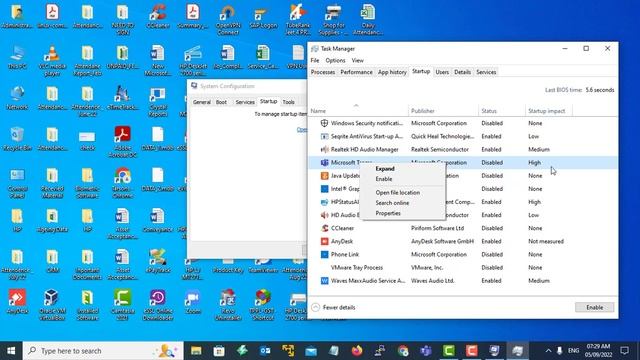
Task: Click the ENG language indicator
Action: click(x=573, y=351)
